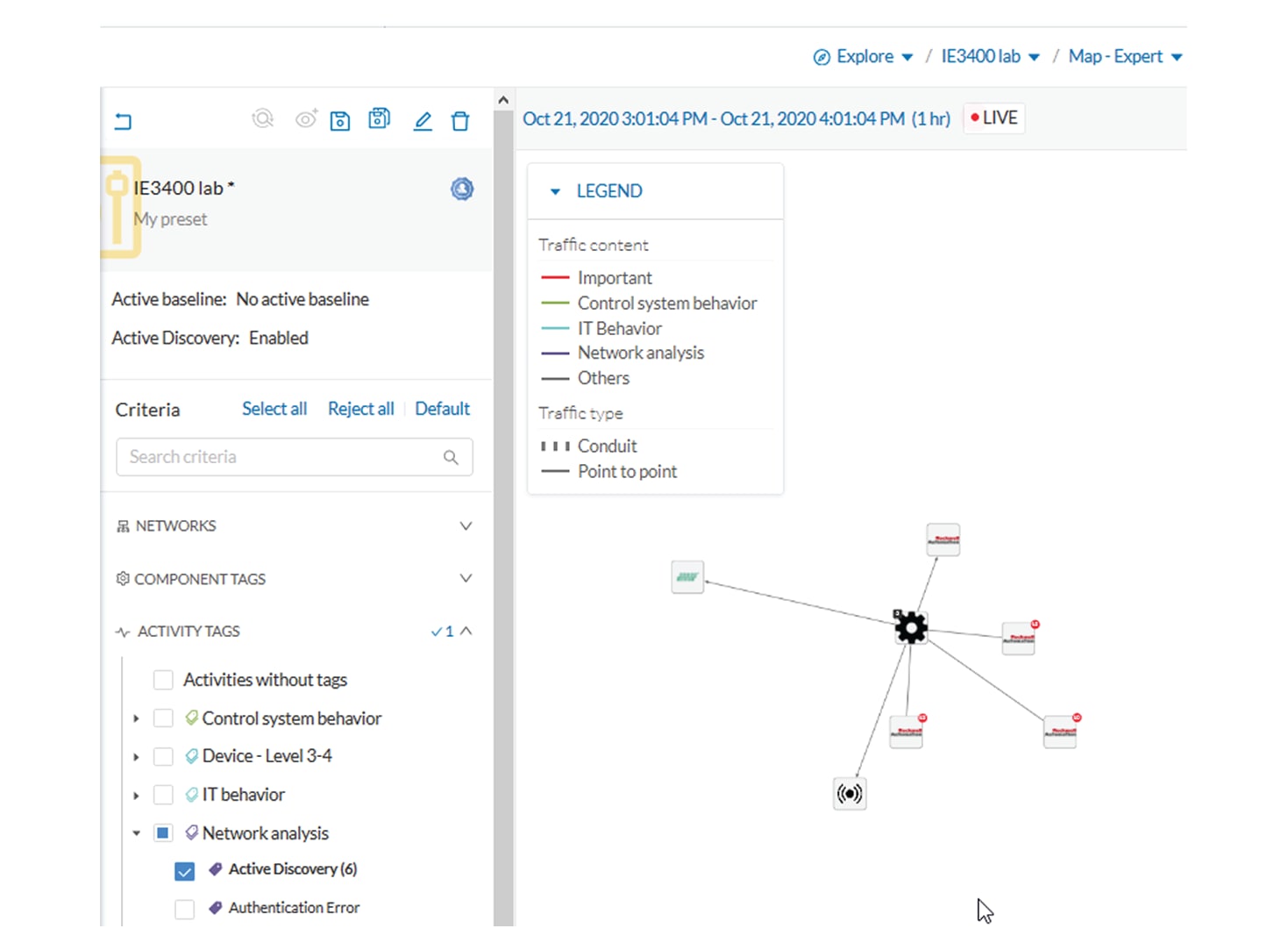1288x950 pixels.
Task: Expand the IT behavior tree node
Action: tap(136, 796)
